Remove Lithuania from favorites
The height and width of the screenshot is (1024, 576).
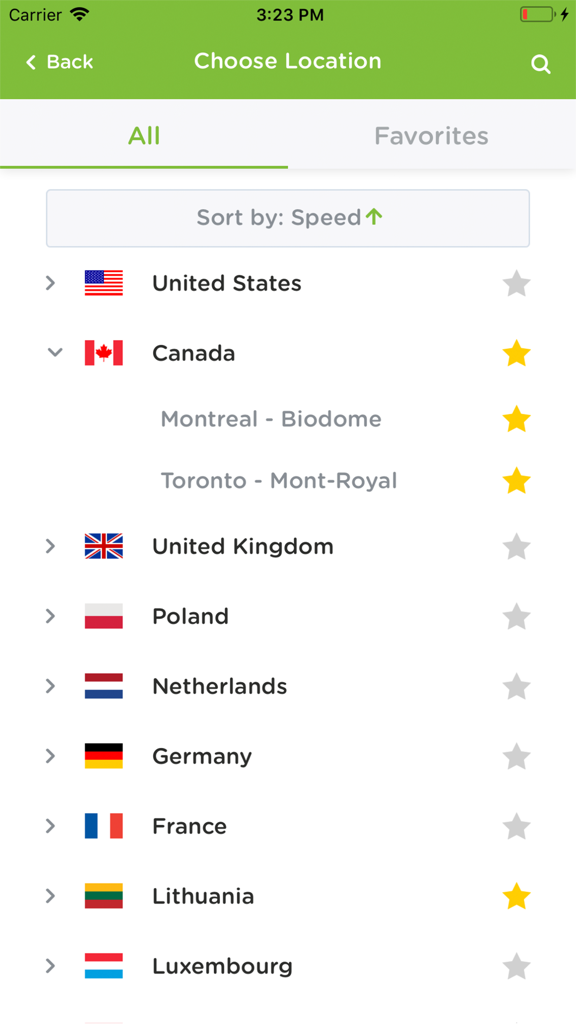pyautogui.click(x=517, y=896)
